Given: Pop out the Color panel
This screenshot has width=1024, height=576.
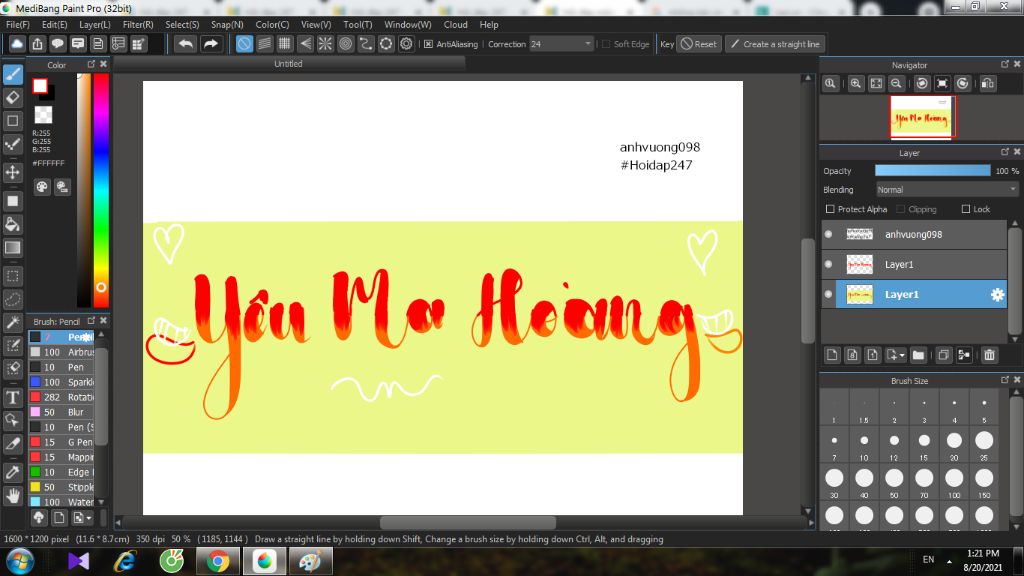Looking at the screenshot, I should pos(91,64).
